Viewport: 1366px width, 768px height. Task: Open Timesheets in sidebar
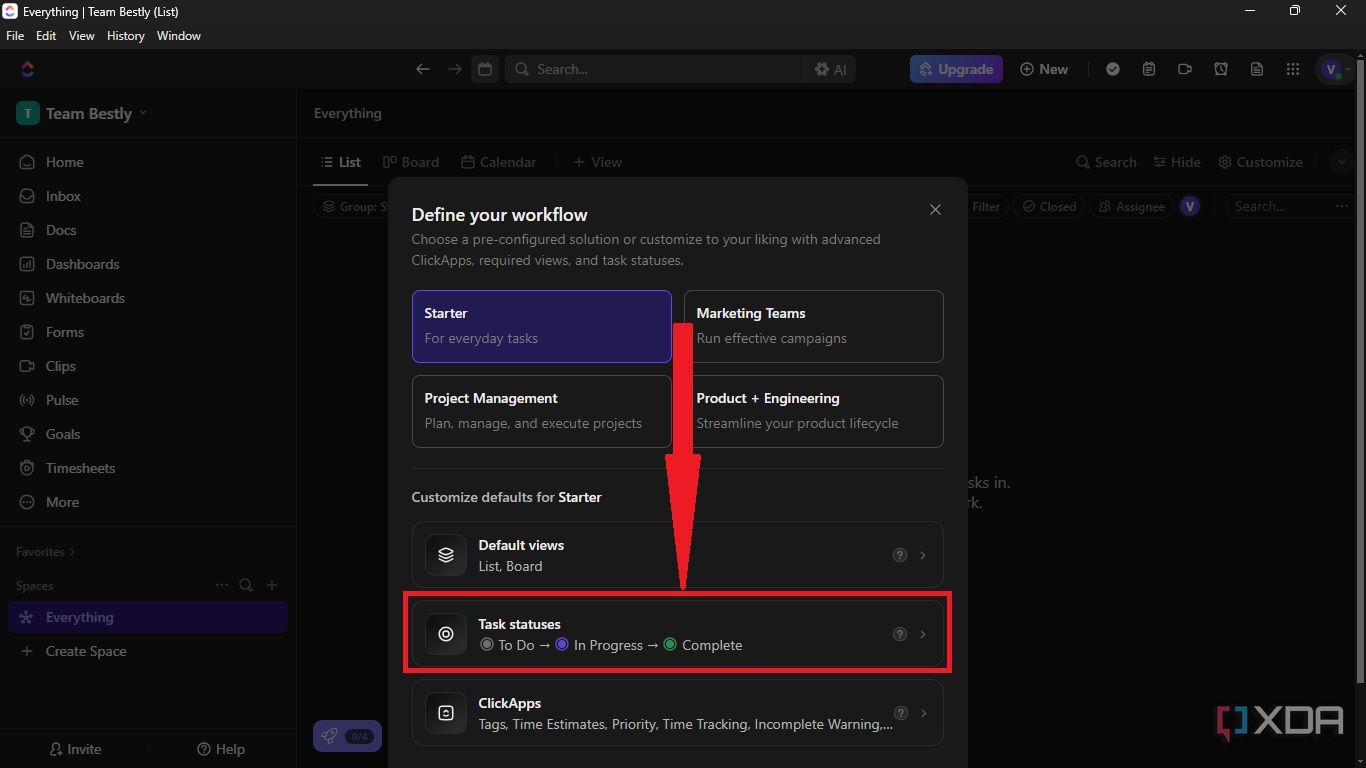(x=66, y=468)
